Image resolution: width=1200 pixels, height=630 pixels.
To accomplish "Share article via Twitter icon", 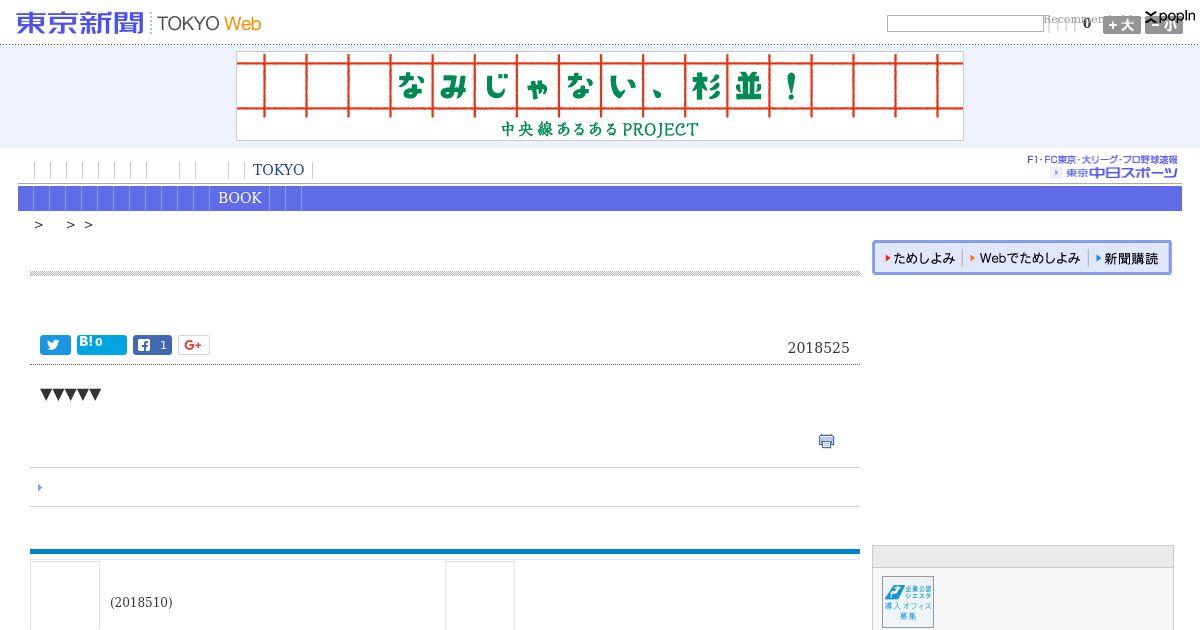I will (x=55, y=345).
